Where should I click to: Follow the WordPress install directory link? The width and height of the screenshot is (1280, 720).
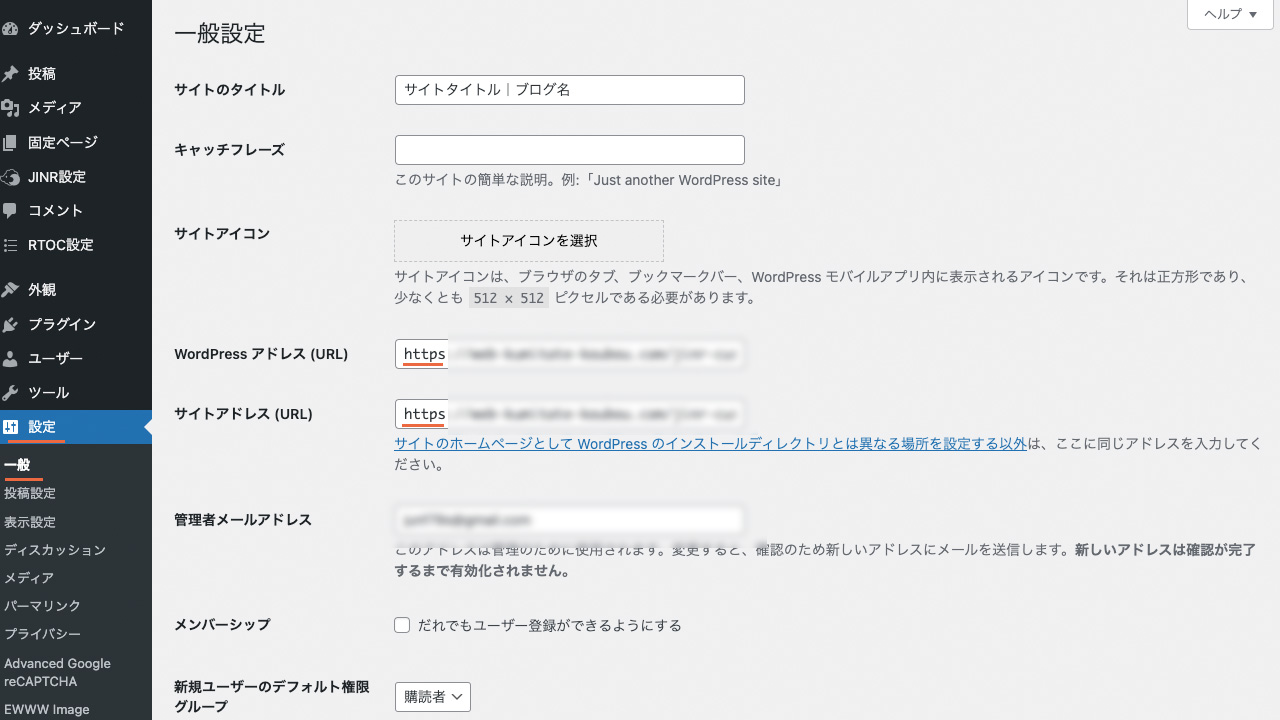point(710,444)
